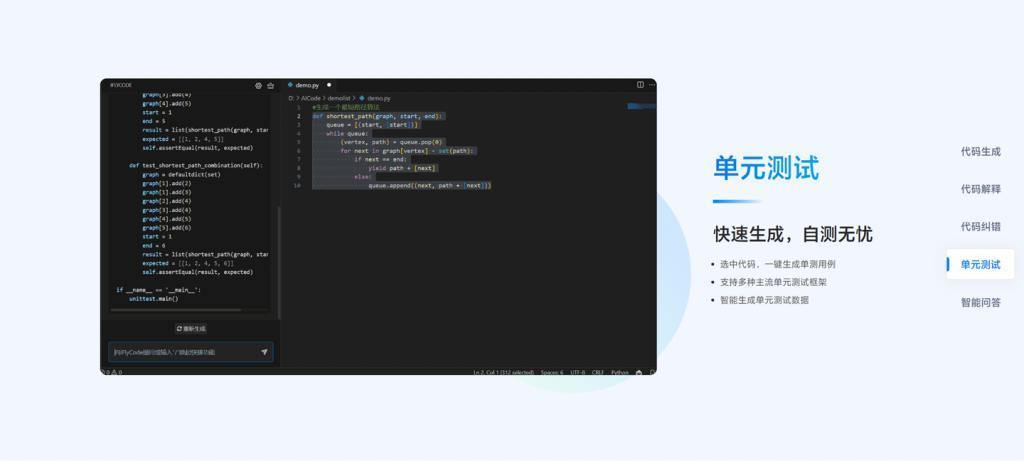
Task: Click the editor minimap highlight
Action: click(x=641, y=106)
